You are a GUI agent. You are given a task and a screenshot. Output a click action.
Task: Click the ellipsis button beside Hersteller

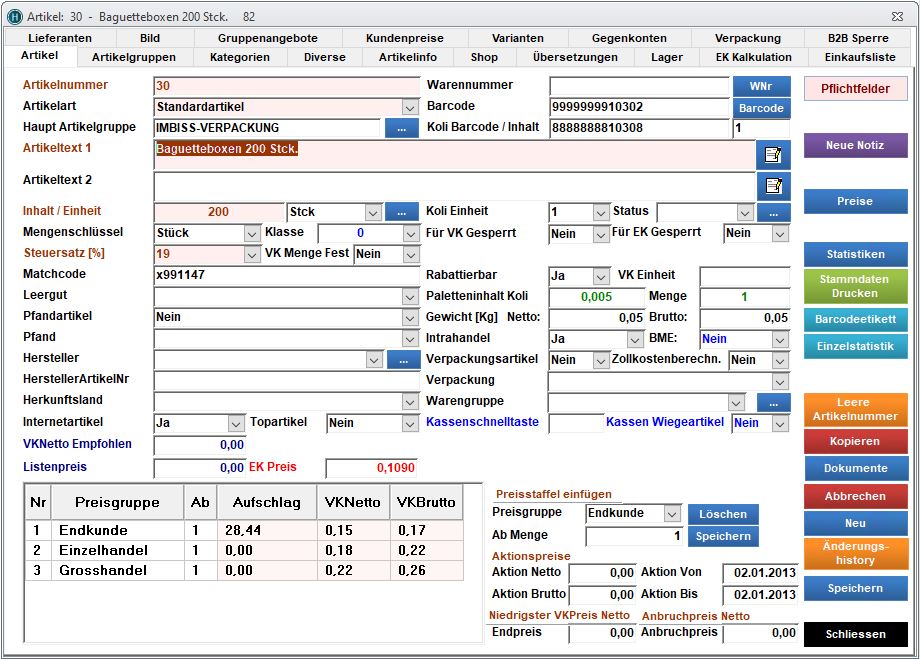pyautogui.click(x=403, y=359)
